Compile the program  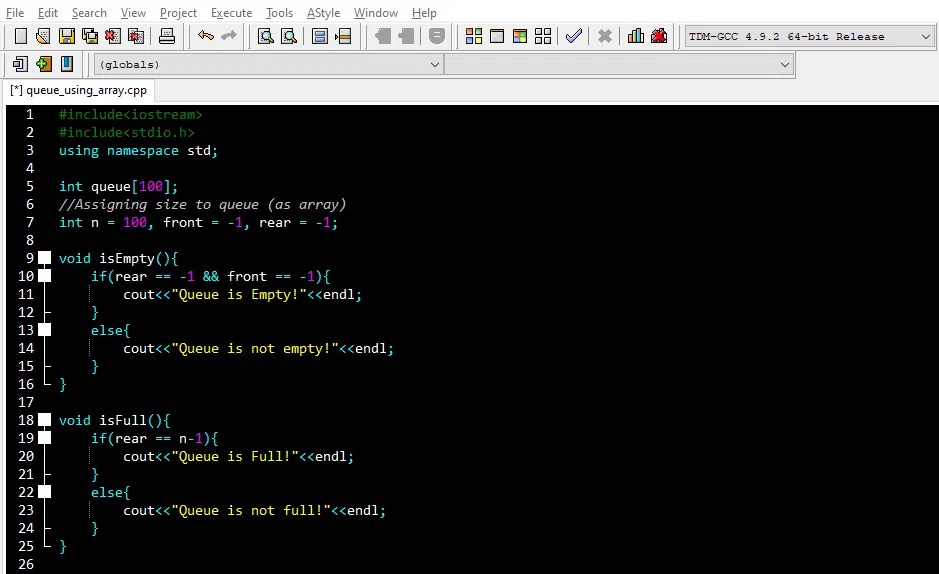(474, 37)
